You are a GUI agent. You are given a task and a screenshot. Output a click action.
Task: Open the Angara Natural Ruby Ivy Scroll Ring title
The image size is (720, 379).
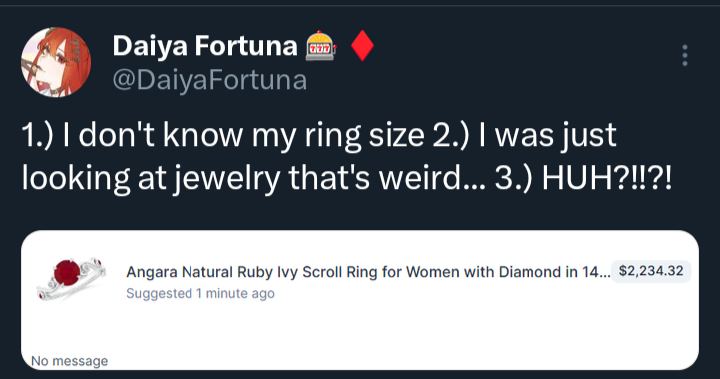(368, 272)
